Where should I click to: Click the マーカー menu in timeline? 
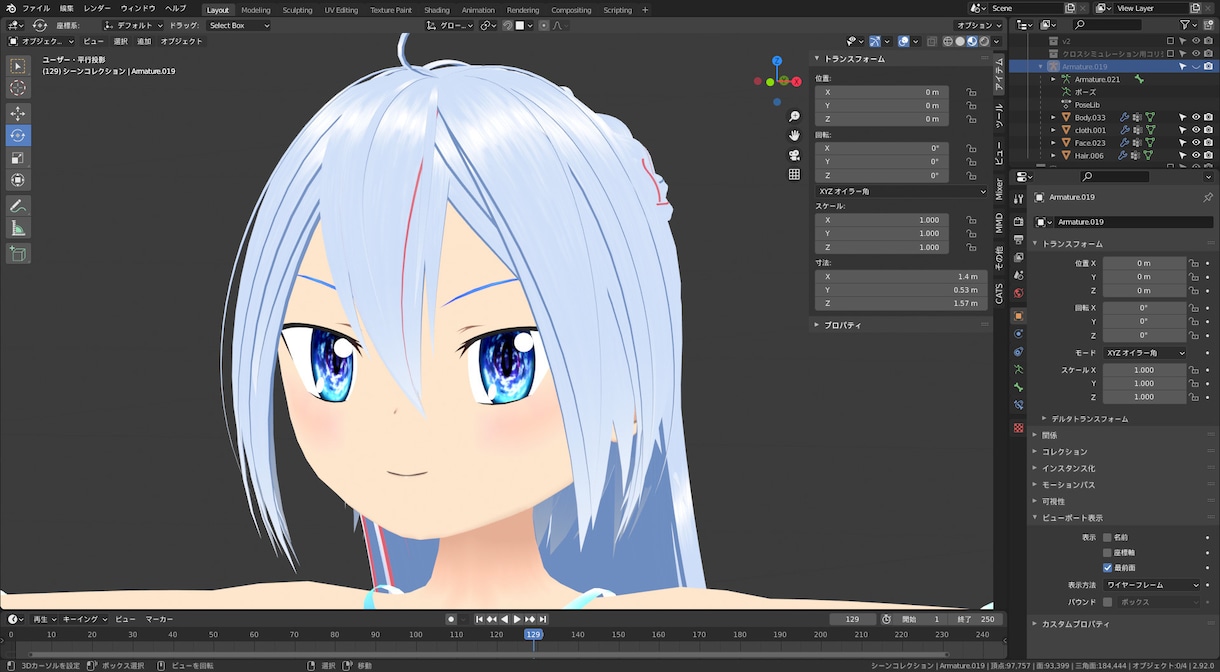[159, 619]
